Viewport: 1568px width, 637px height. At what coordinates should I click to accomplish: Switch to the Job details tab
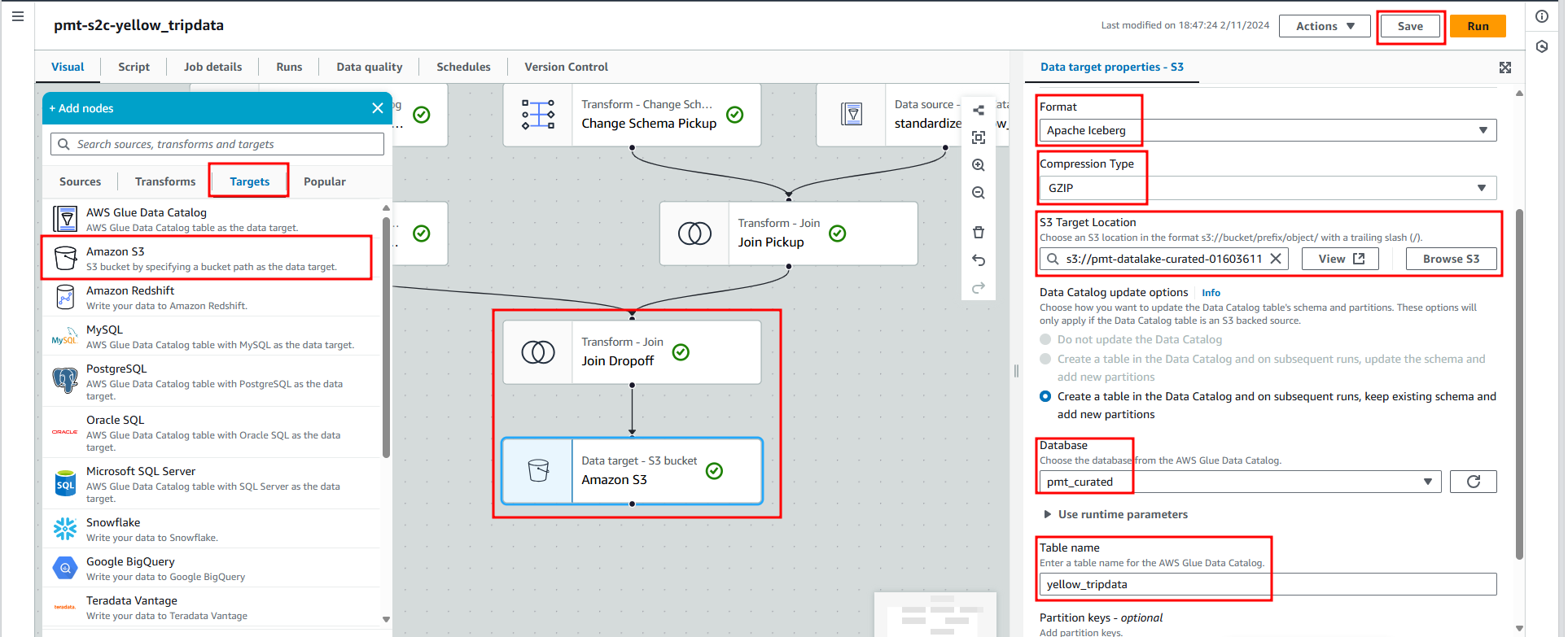(212, 67)
